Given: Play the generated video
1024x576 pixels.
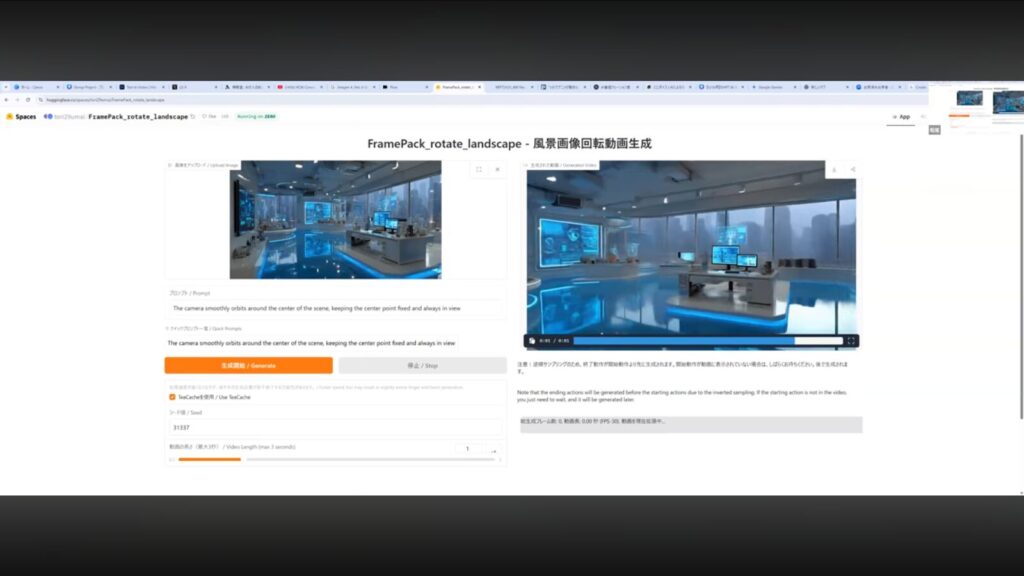Looking at the screenshot, I should [533, 341].
